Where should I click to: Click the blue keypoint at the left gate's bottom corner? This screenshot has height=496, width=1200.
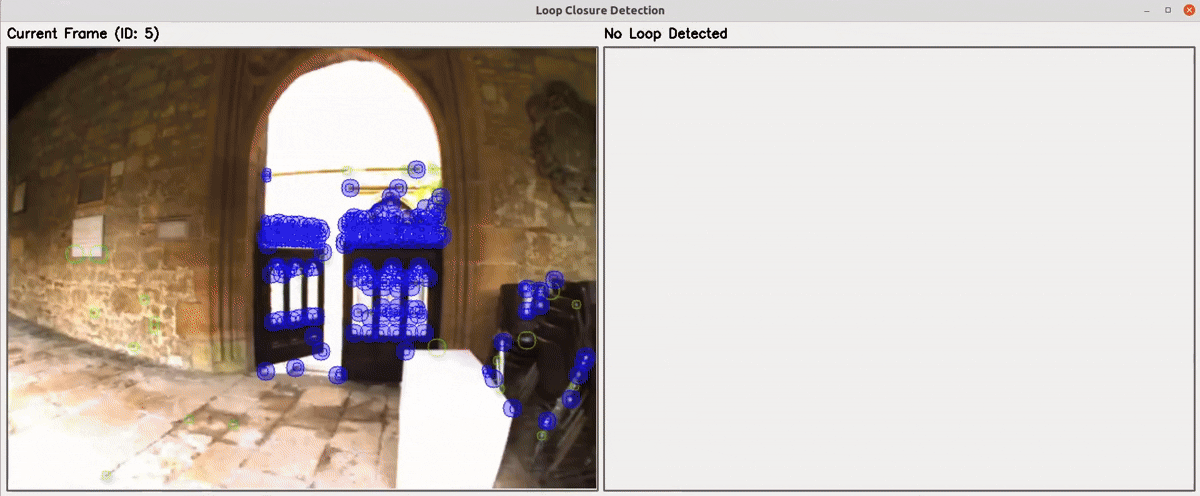pyautogui.click(x=265, y=371)
